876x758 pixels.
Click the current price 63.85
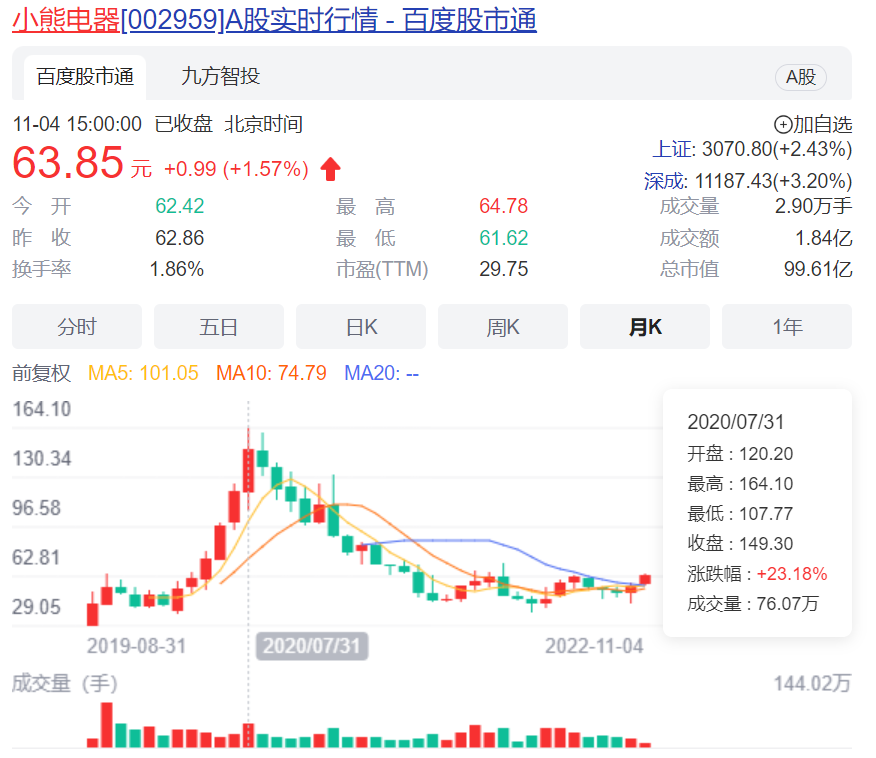[68, 163]
